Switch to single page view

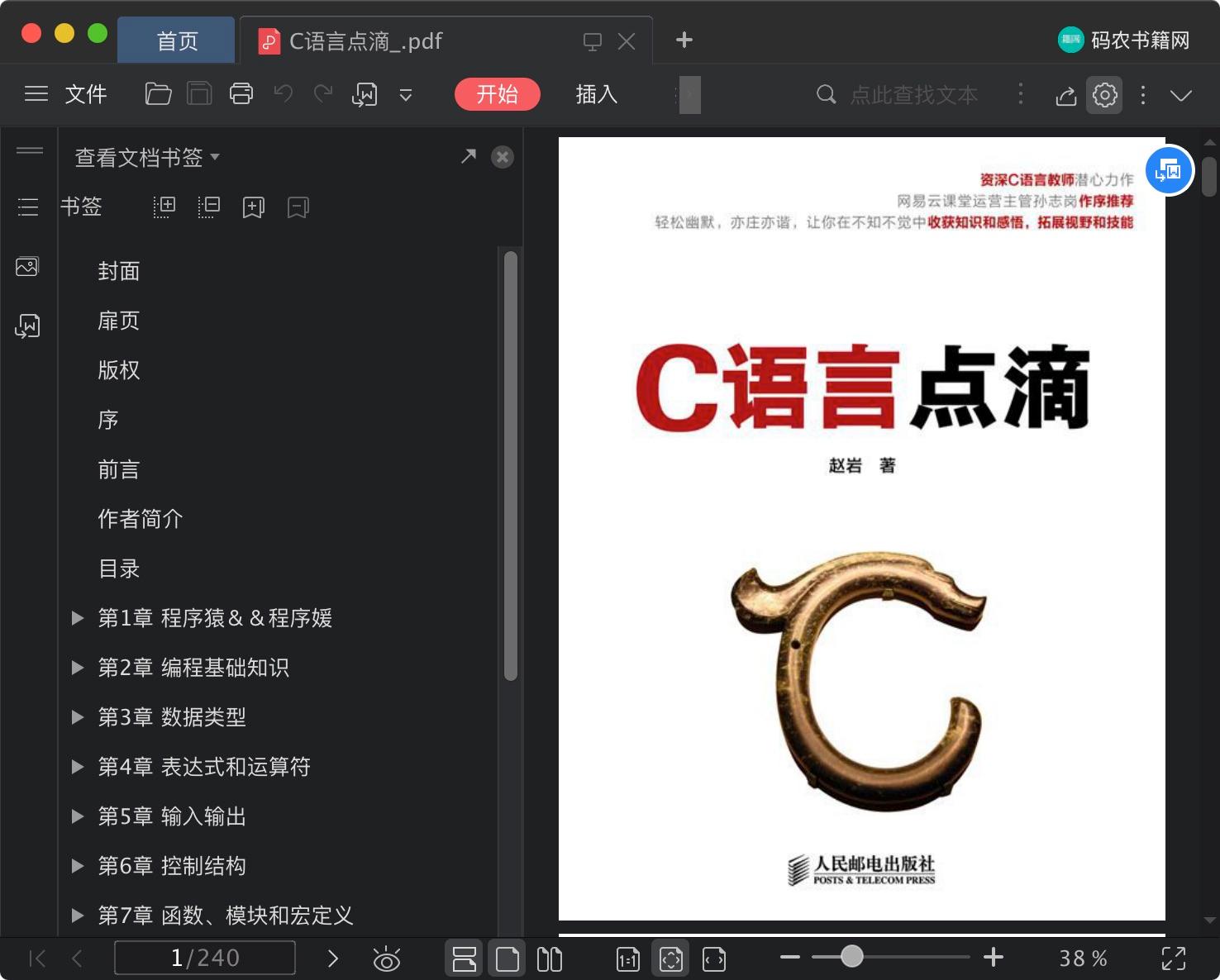[x=508, y=959]
